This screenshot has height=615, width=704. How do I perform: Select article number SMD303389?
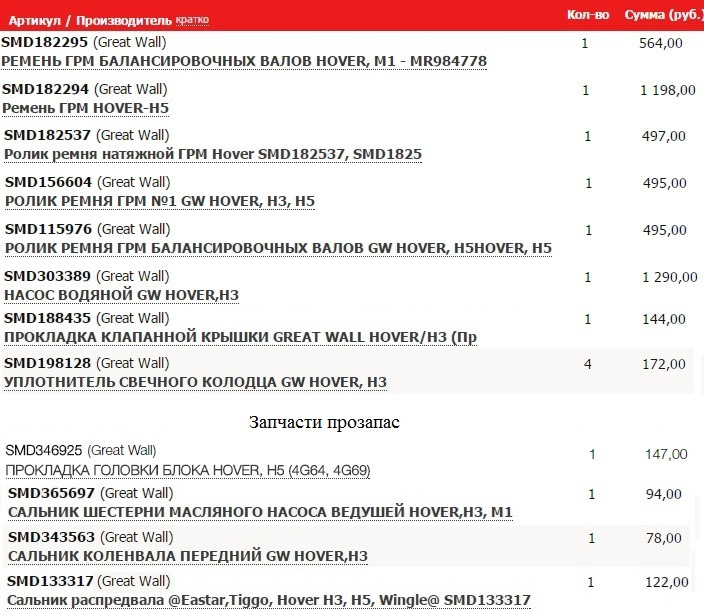pyautogui.click(x=47, y=276)
